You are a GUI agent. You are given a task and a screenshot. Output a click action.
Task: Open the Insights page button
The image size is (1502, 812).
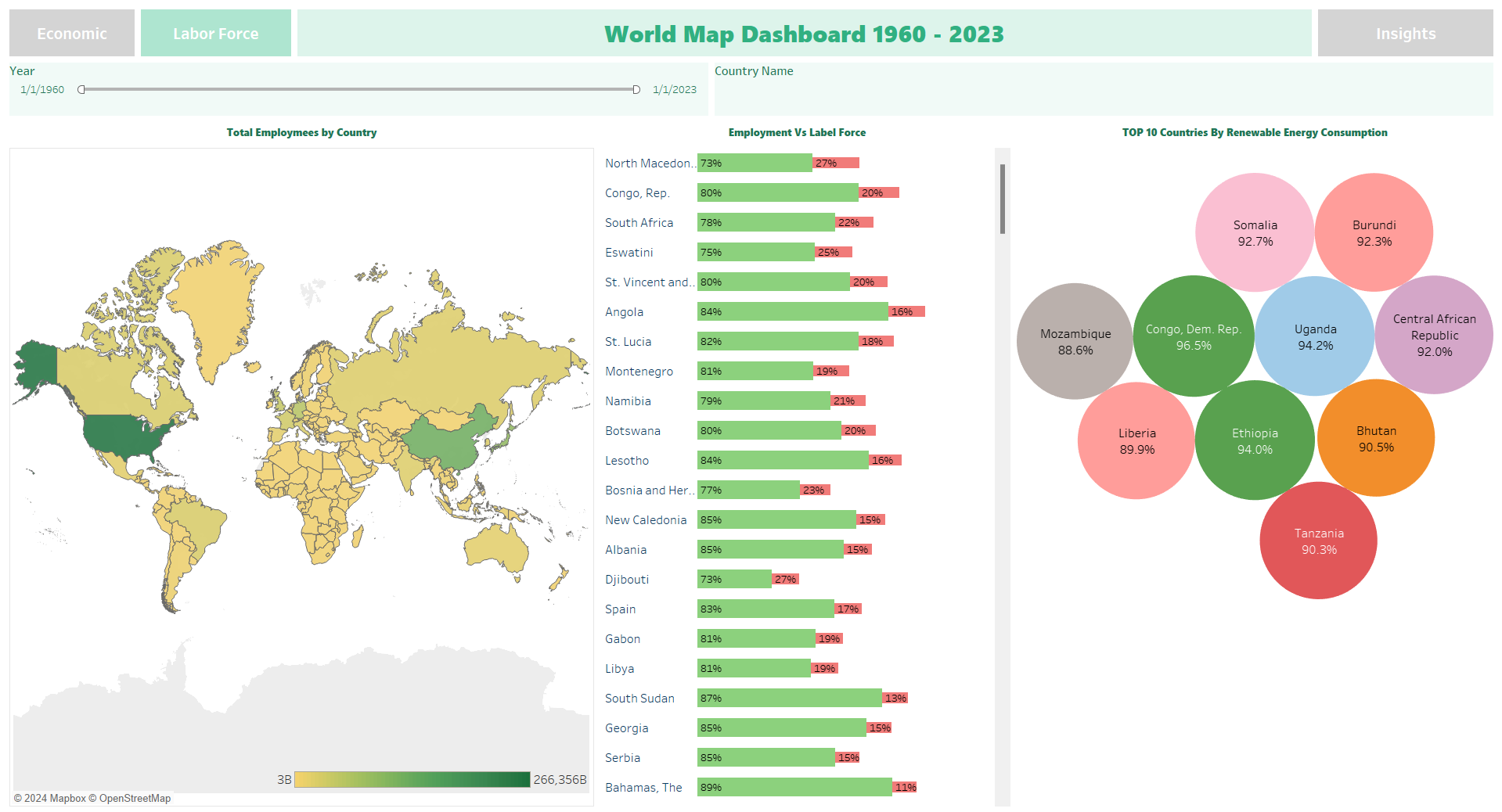pyautogui.click(x=1405, y=34)
